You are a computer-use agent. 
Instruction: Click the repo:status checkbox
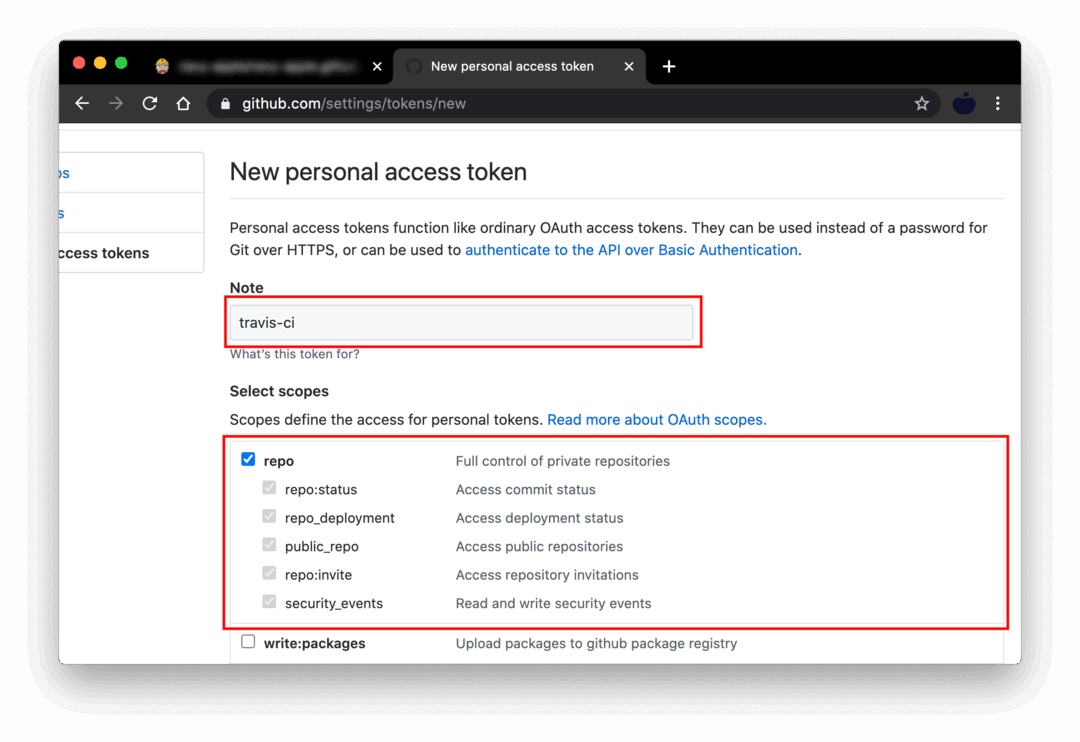[x=268, y=487]
